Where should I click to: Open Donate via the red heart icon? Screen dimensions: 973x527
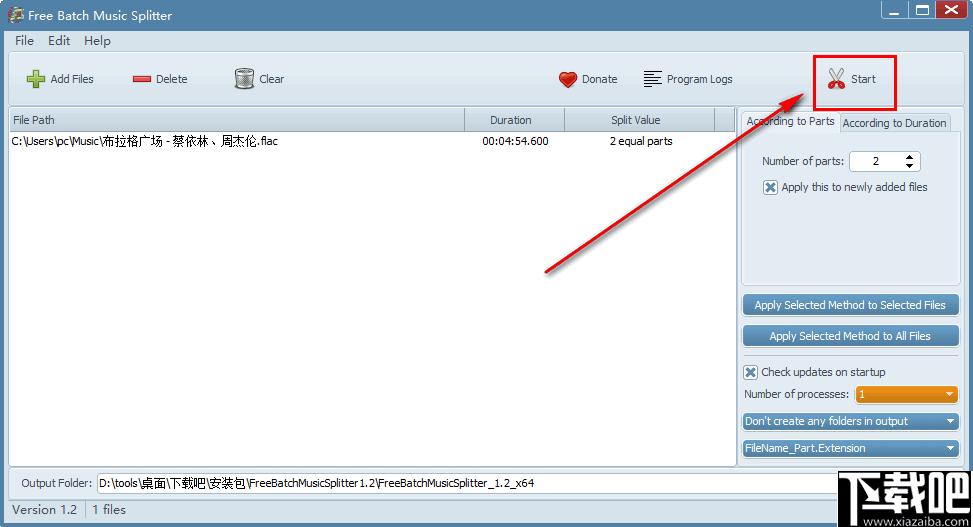click(568, 79)
